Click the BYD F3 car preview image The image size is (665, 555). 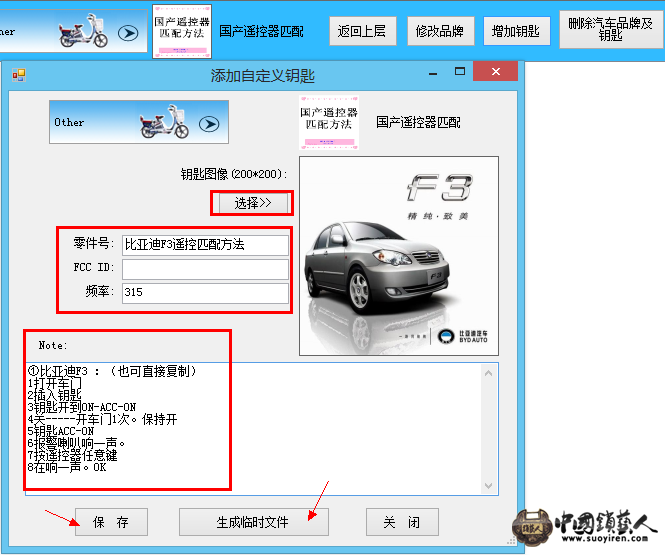point(399,256)
